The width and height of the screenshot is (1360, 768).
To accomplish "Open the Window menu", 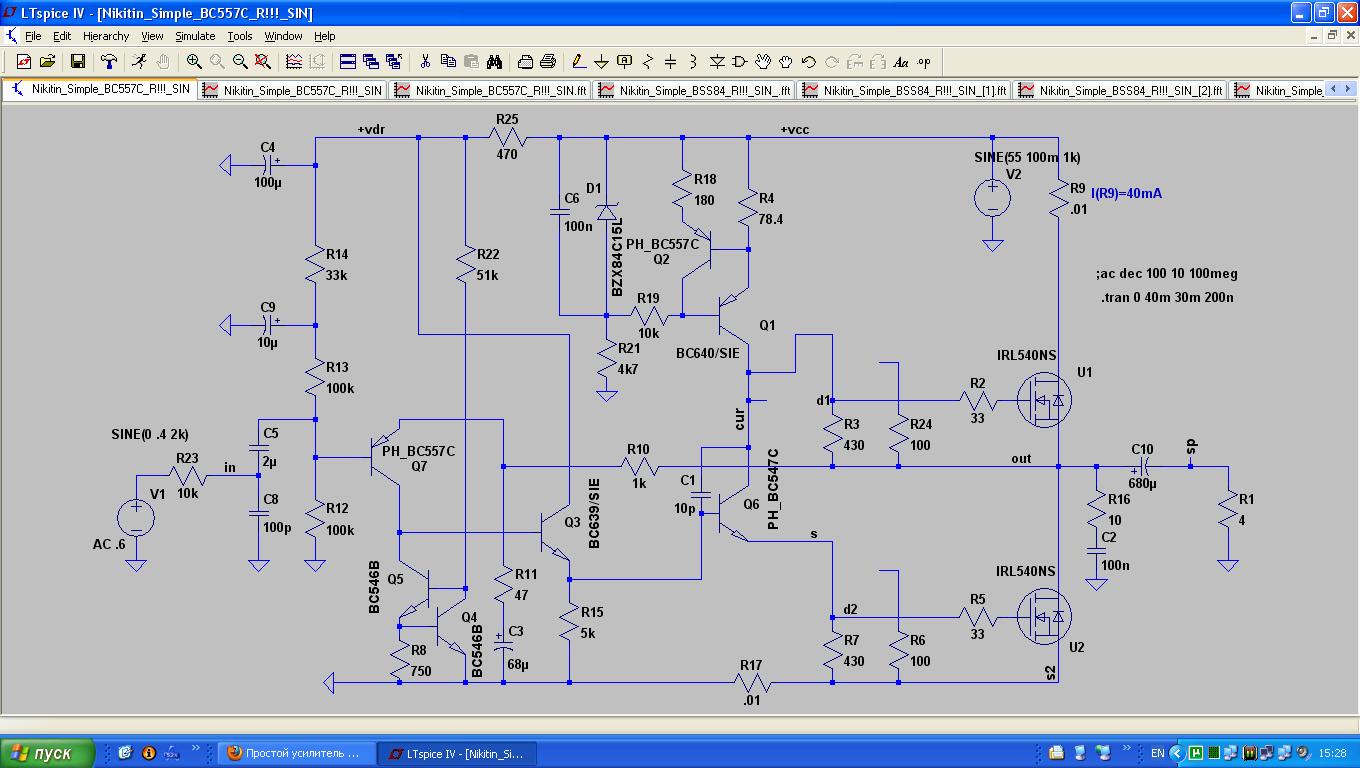I will pyautogui.click(x=284, y=36).
